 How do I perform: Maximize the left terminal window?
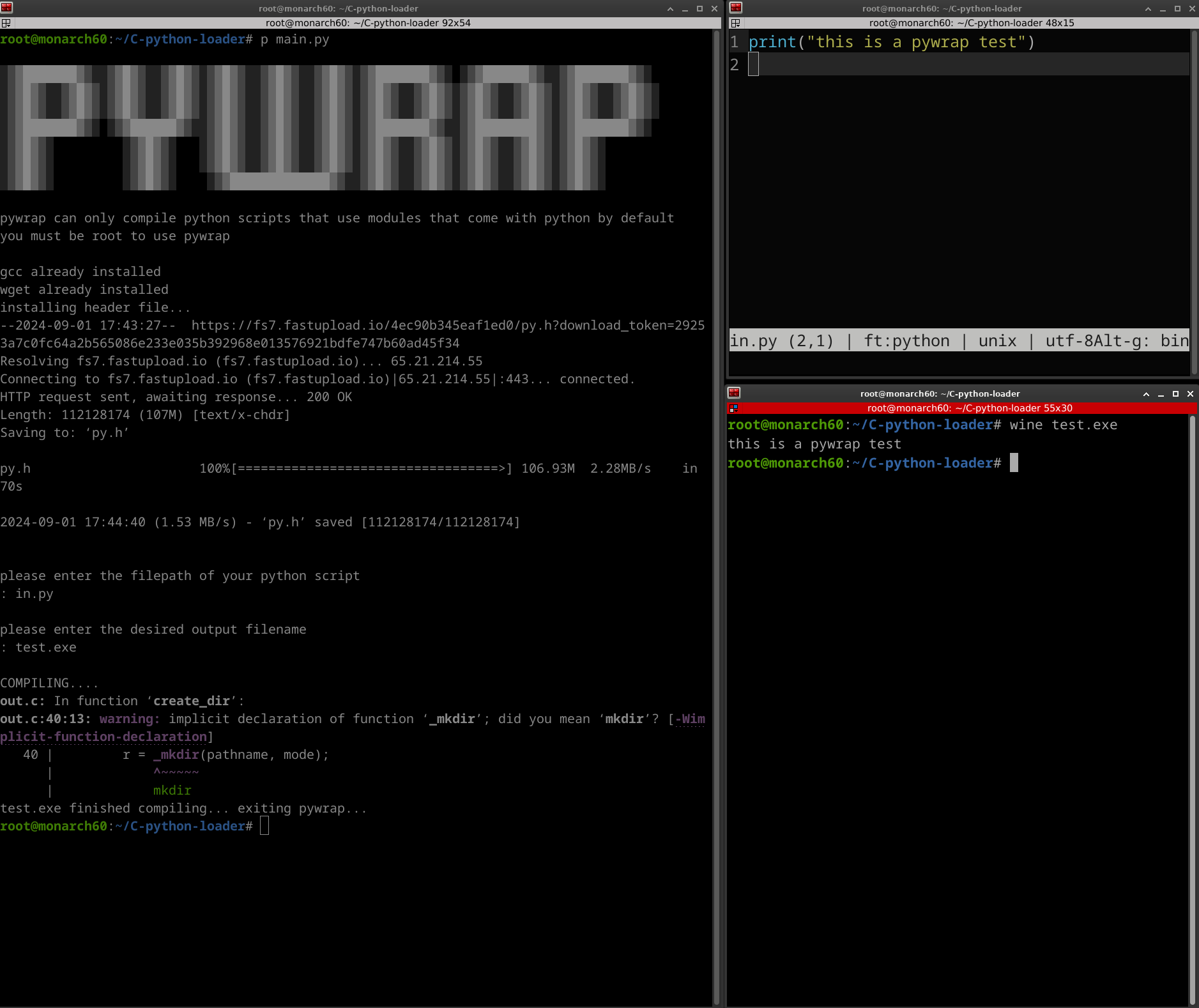[699, 8]
